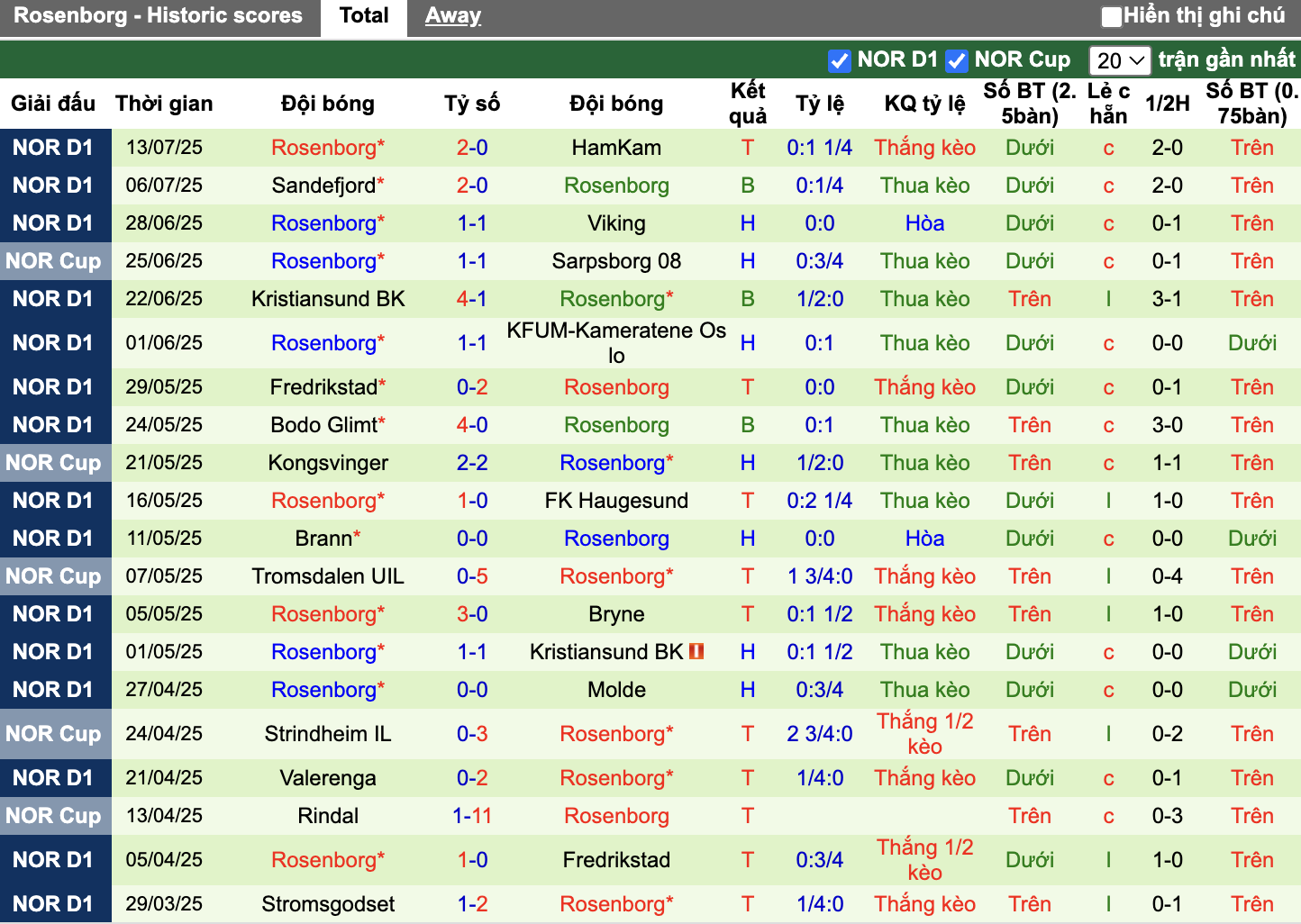Open the Away tab
The image size is (1301, 924).
click(x=453, y=16)
